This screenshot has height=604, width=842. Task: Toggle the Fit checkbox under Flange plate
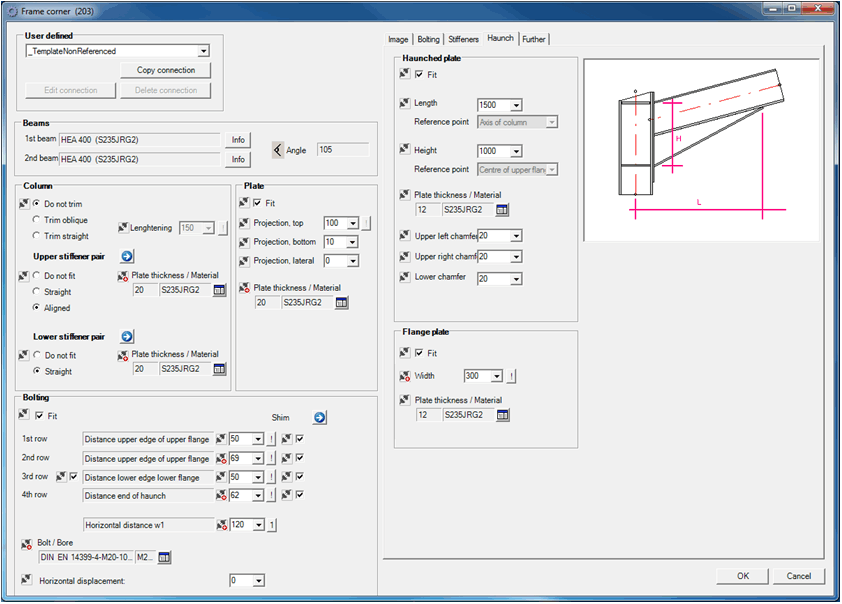pyautogui.click(x=419, y=353)
